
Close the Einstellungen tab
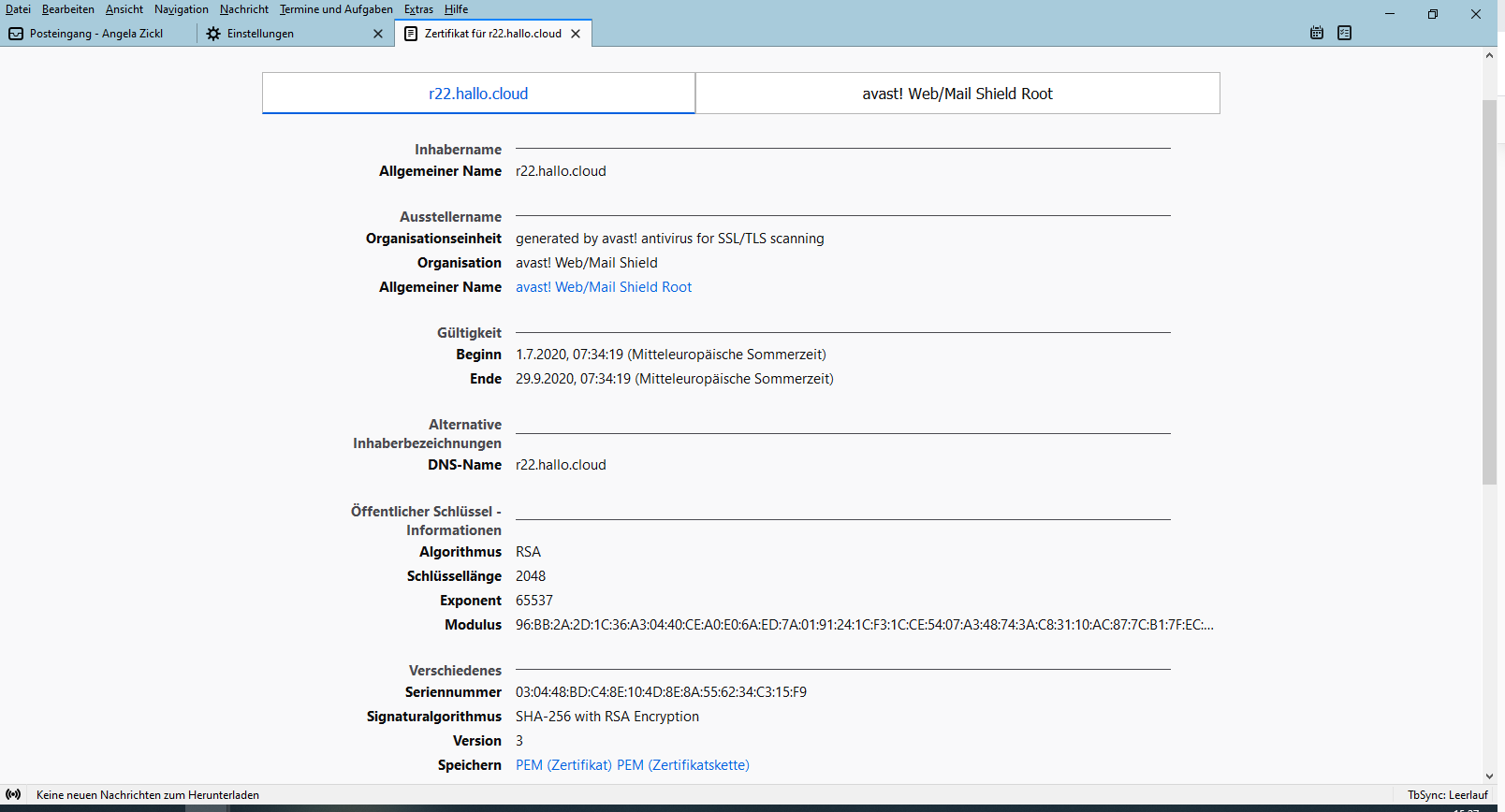(x=378, y=34)
